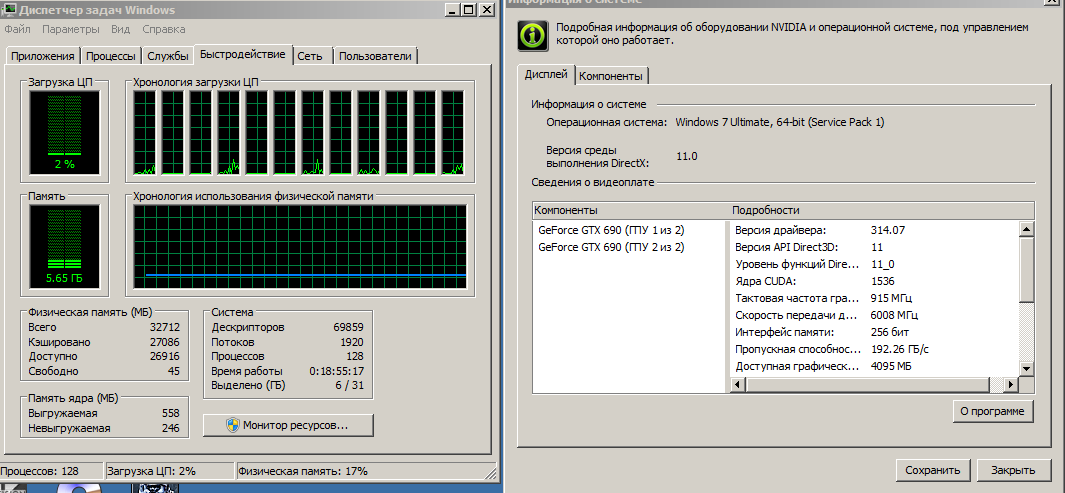Select the Дисплей tab in NVIDIA window
This screenshot has width=1065, height=493.
click(546, 75)
